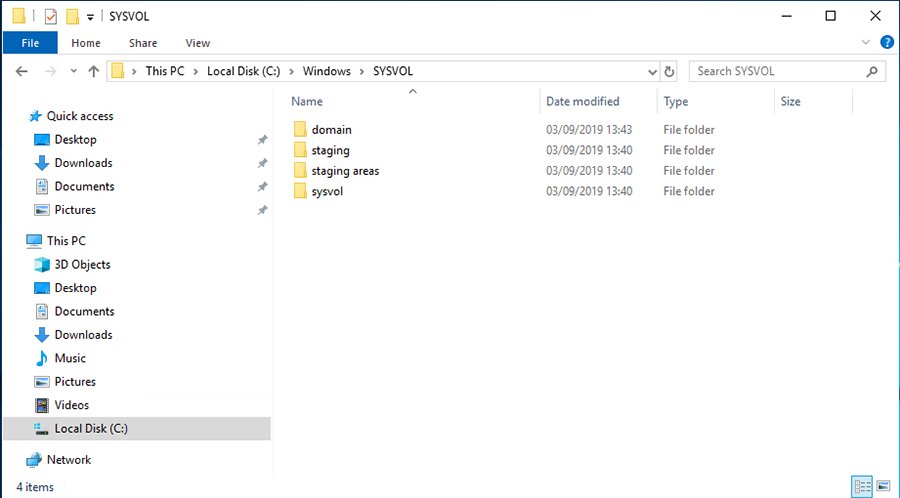
Task: Click the Up arrow navigation button
Action: coord(94,71)
